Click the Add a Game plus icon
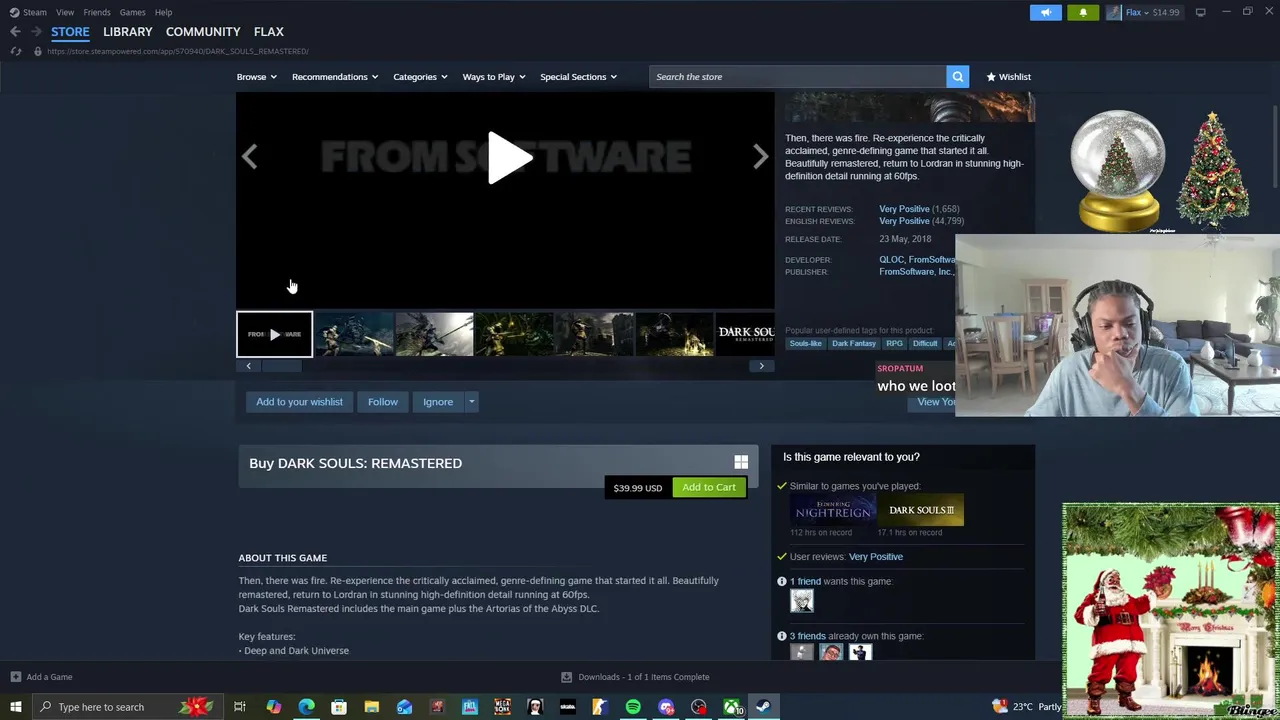Viewport: 1280px width, 720px height. point(15,677)
